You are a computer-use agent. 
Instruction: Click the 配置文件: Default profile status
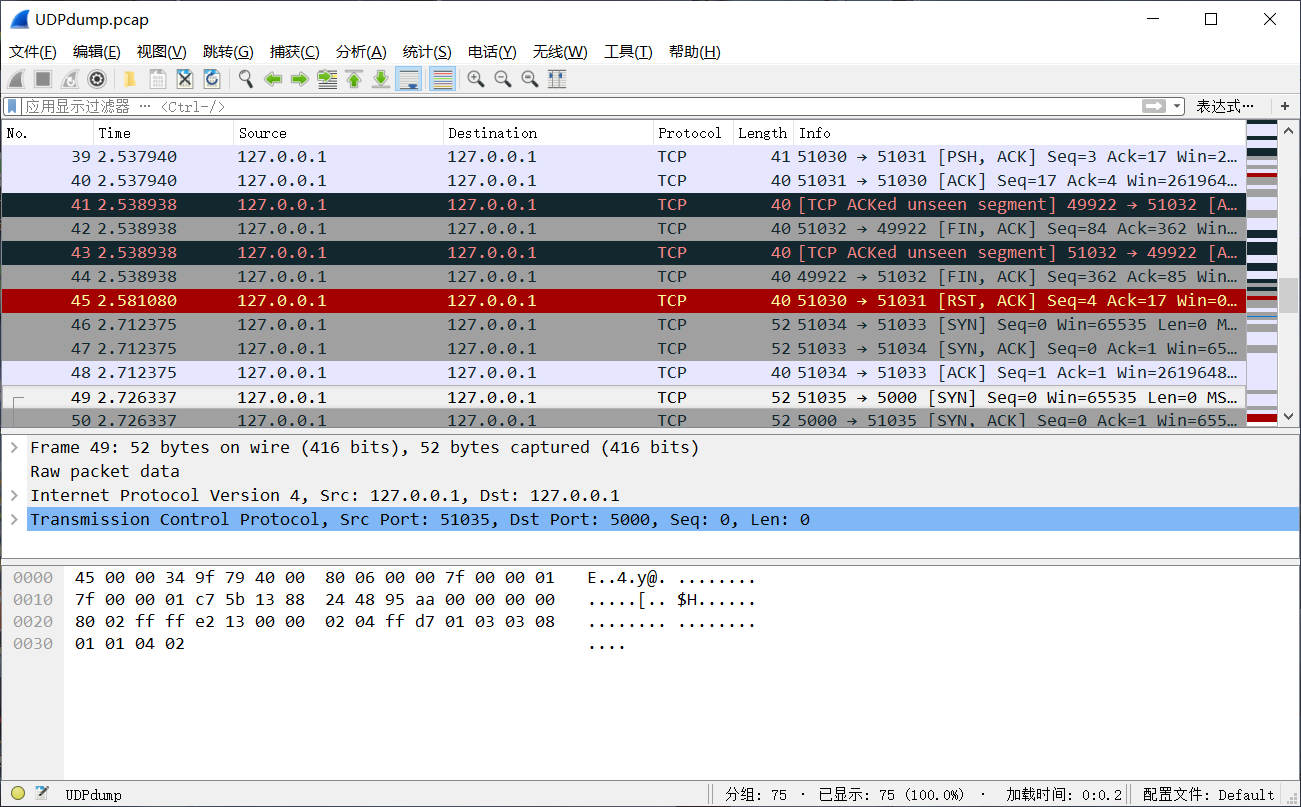coord(1208,795)
